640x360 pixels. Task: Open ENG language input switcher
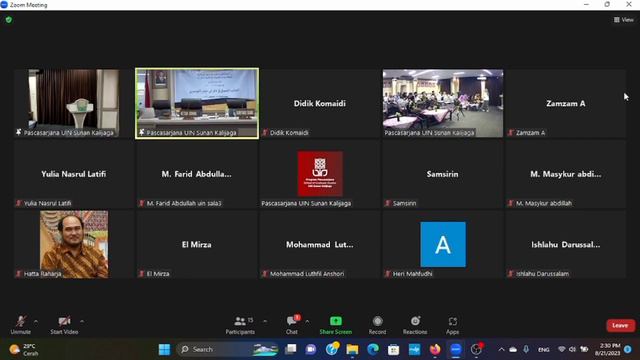coord(544,349)
